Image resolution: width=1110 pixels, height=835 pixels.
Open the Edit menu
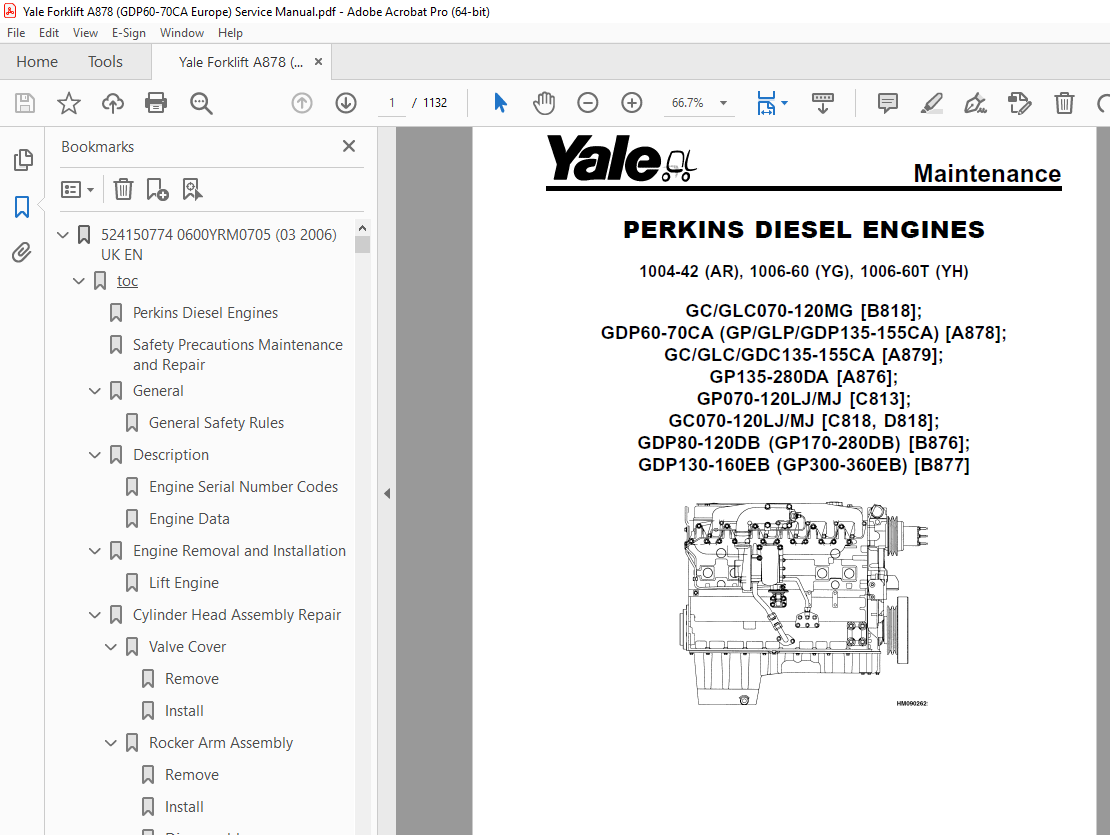pyautogui.click(x=49, y=33)
